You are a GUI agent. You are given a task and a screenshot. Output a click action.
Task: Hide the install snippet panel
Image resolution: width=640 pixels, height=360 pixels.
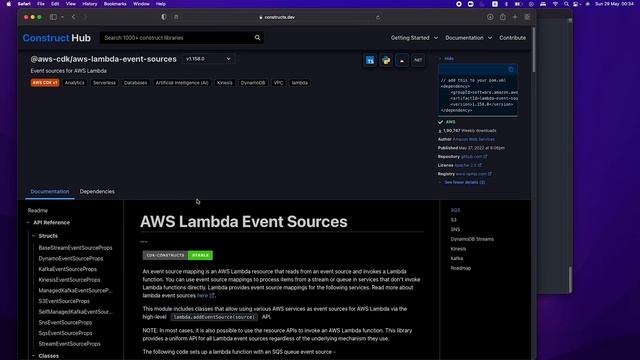[446, 58]
